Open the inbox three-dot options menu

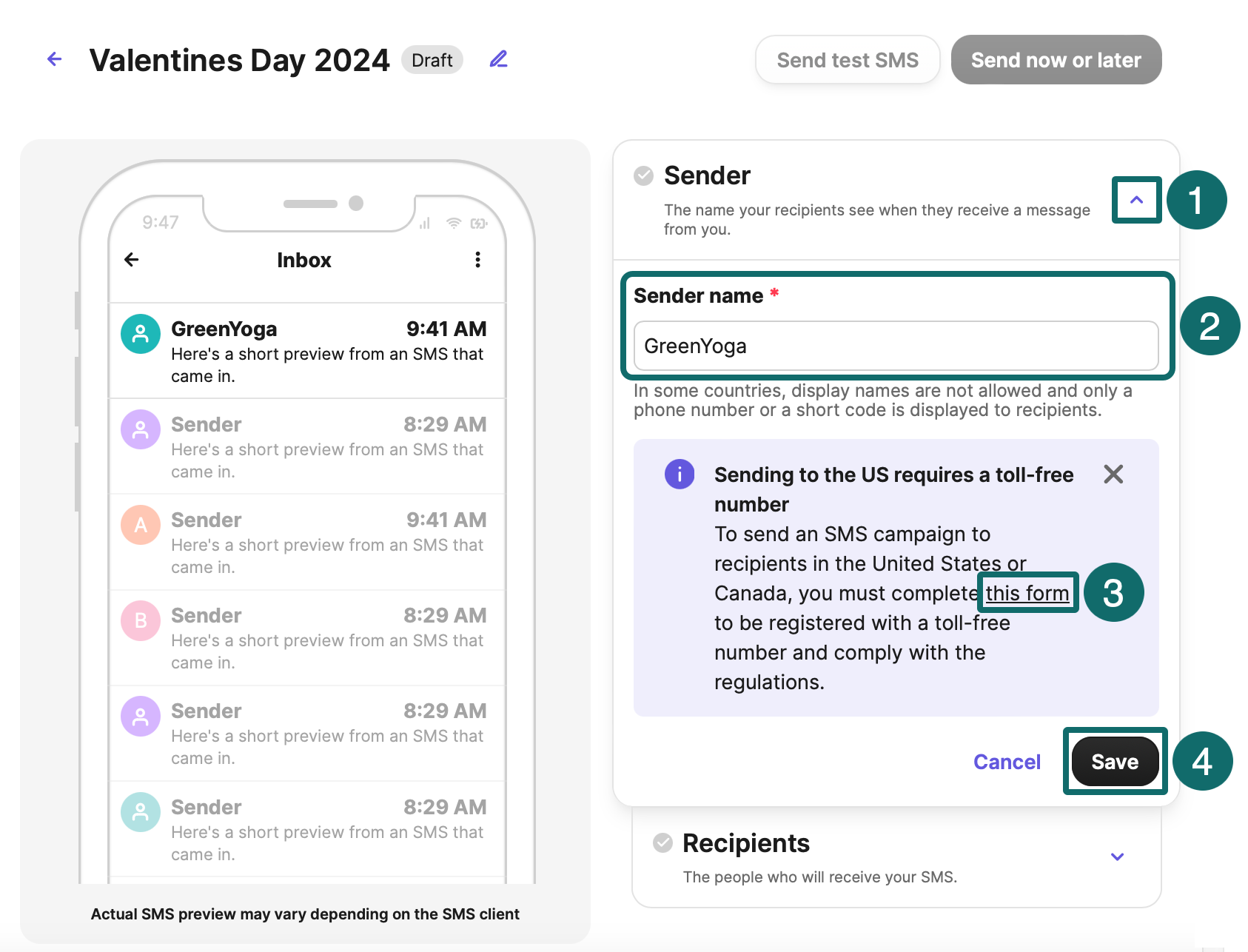coord(477,260)
